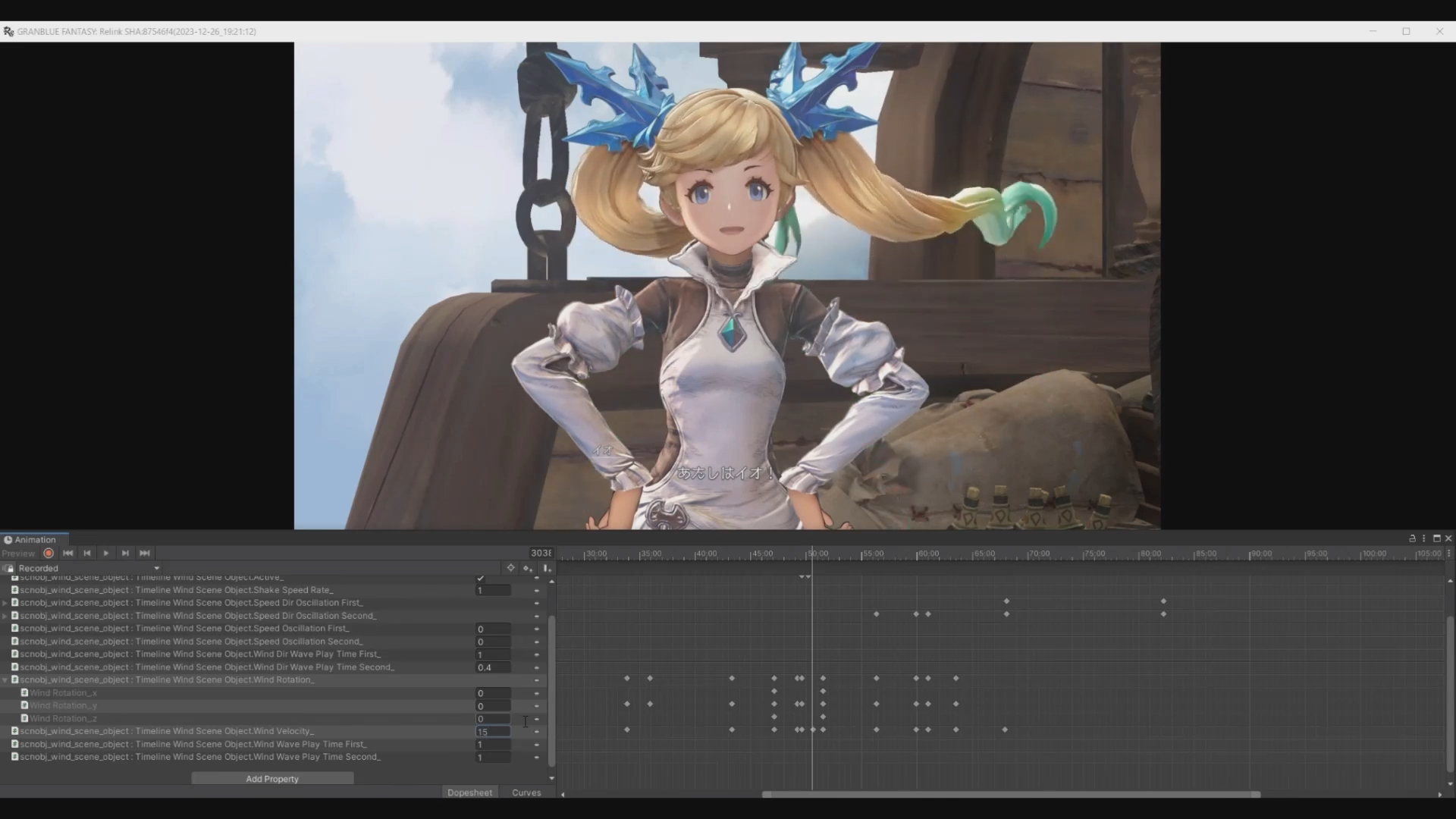1456x819 pixels.
Task: Click the 0.4 value of Wind Dir Wave Second_
Action: (x=493, y=667)
